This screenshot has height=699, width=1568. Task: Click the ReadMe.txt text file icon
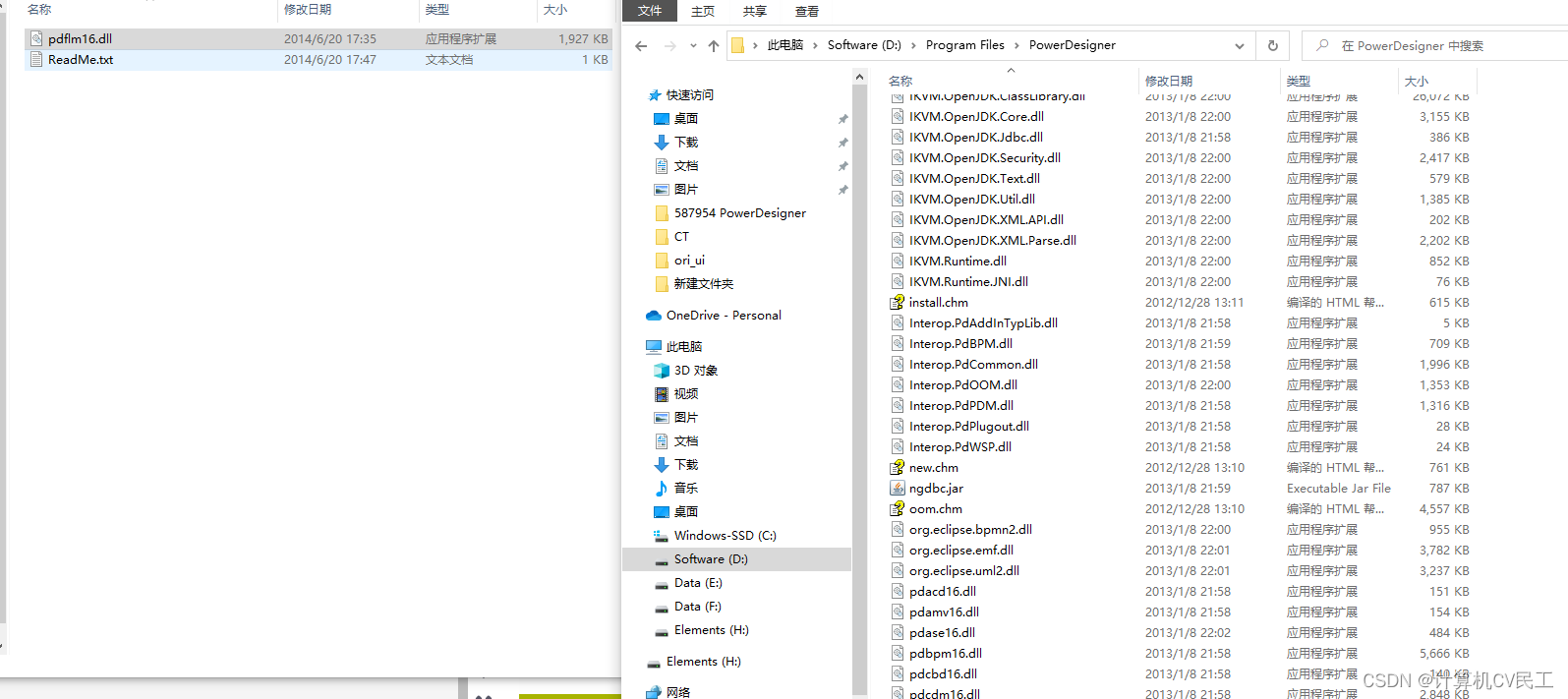click(36, 60)
